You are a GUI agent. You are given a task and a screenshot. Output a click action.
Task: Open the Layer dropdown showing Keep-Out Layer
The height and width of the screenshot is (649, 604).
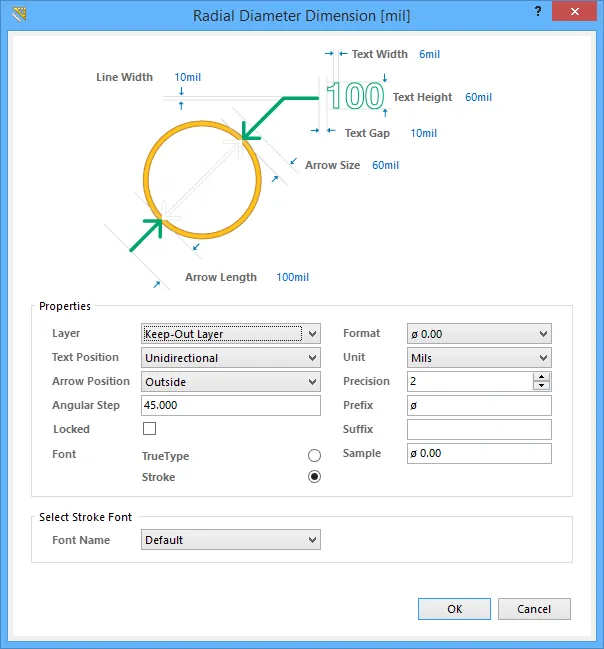tap(231, 334)
